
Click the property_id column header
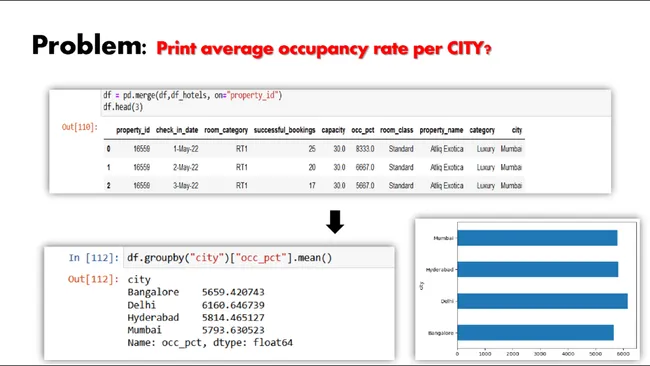133,130
